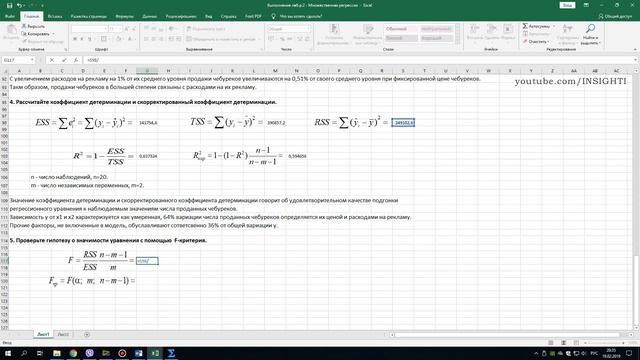
Task: Add a new sheet with plus button
Action: click(87, 335)
